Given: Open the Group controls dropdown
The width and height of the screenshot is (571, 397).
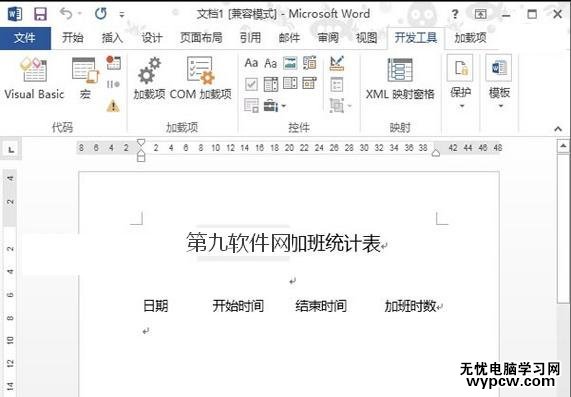Looking at the screenshot, I should coord(340,106).
